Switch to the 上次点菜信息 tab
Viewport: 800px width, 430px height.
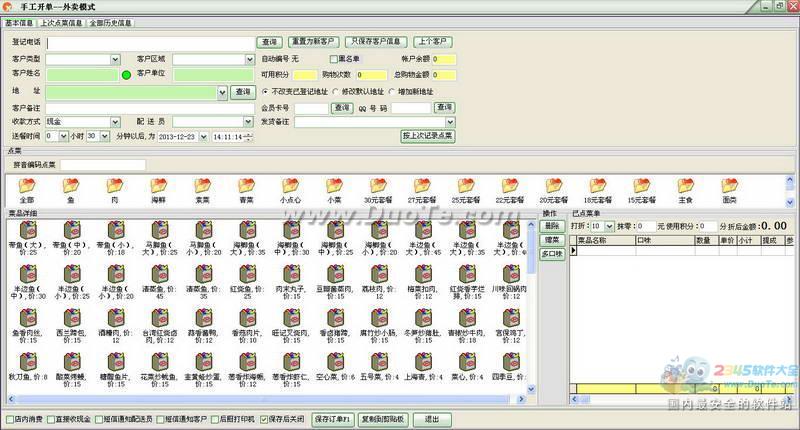point(62,21)
